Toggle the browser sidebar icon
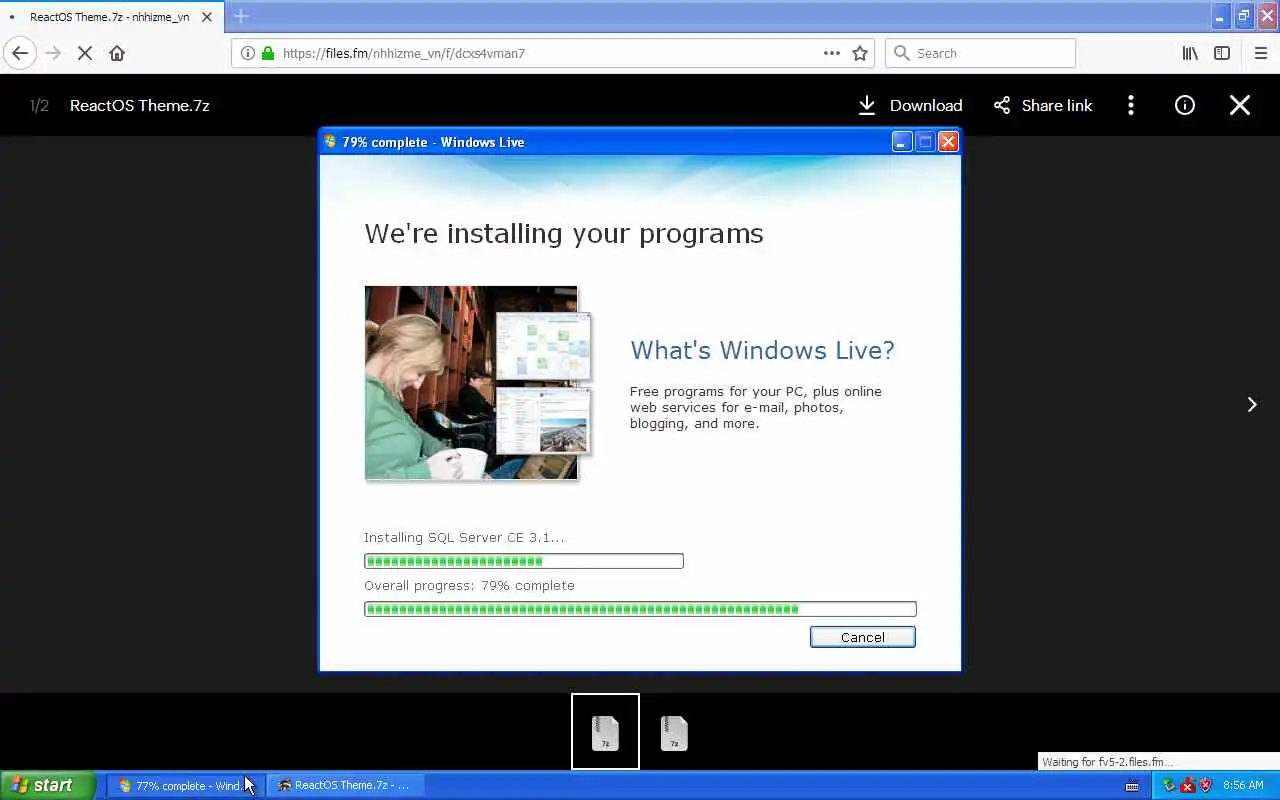Screen dimensions: 1280x800 [1222, 53]
